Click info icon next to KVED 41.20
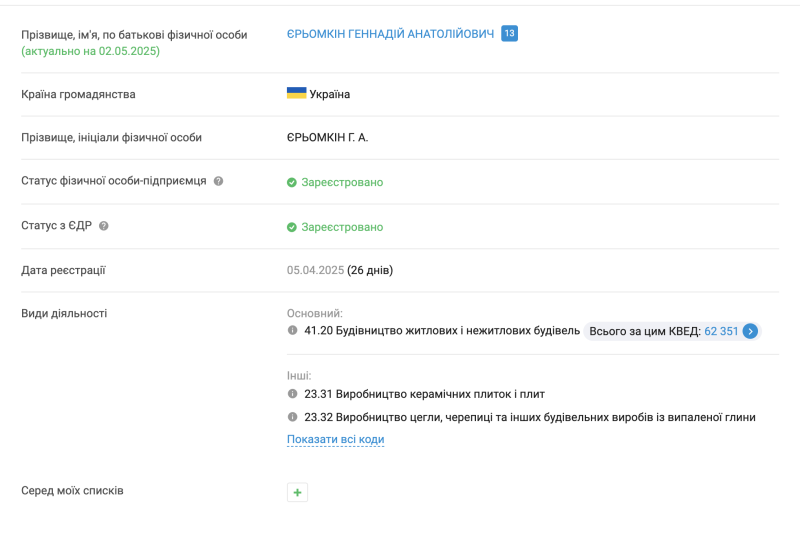The width and height of the screenshot is (800, 540). [x=293, y=331]
